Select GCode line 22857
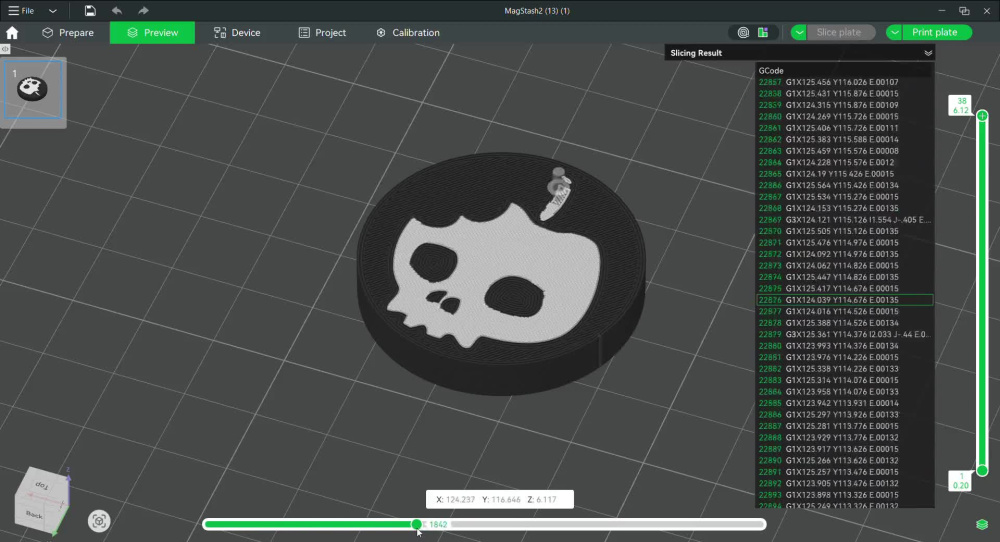 click(x=844, y=82)
